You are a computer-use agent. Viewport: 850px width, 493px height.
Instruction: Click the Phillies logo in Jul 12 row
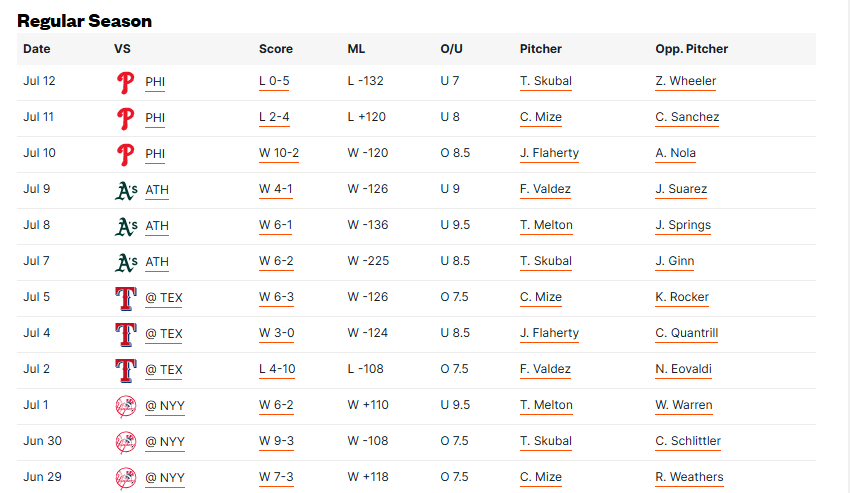[x=125, y=83]
